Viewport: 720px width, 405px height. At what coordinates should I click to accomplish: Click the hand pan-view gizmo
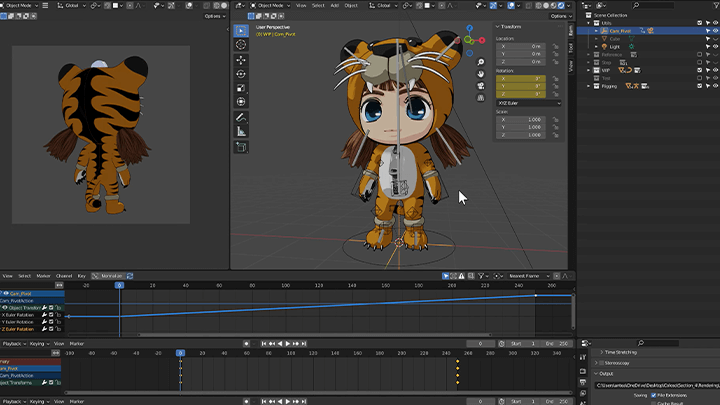coord(480,74)
